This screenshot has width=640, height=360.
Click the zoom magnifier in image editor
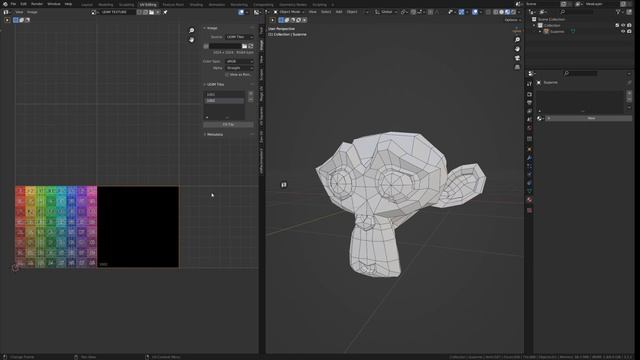pos(191,31)
